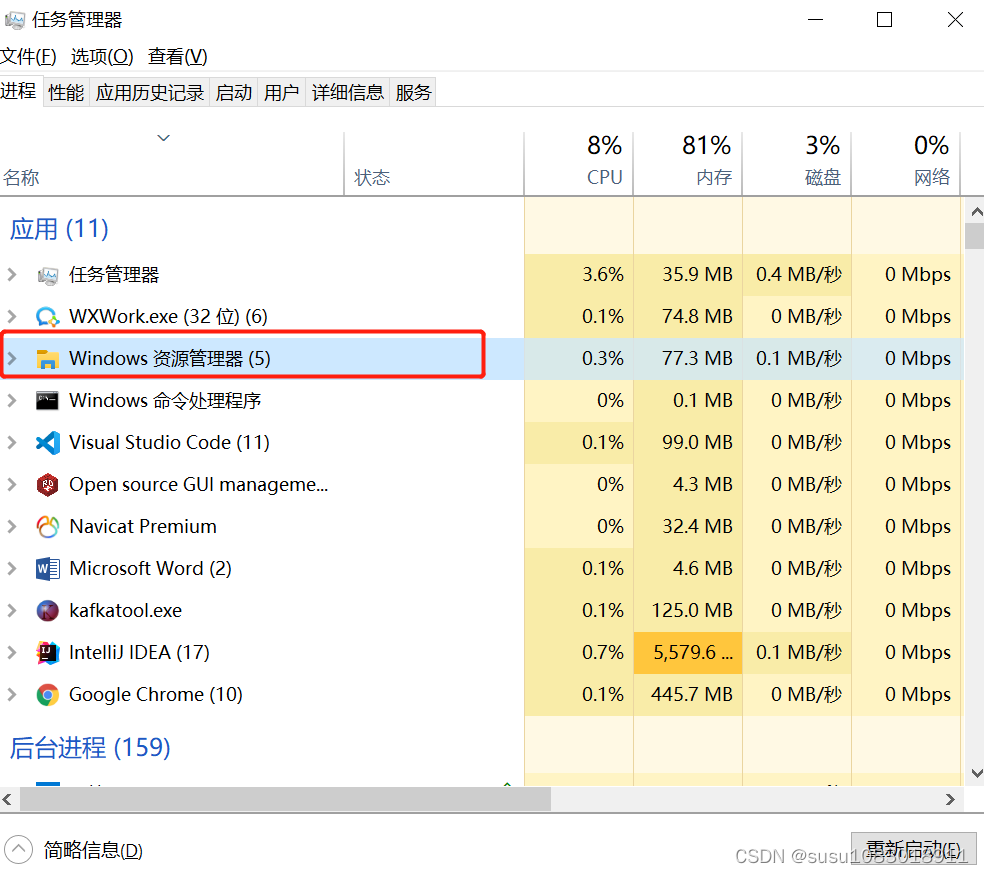The height and width of the screenshot is (873, 984).
Task: Click the 重新启动 button
Action: [913, 850]
